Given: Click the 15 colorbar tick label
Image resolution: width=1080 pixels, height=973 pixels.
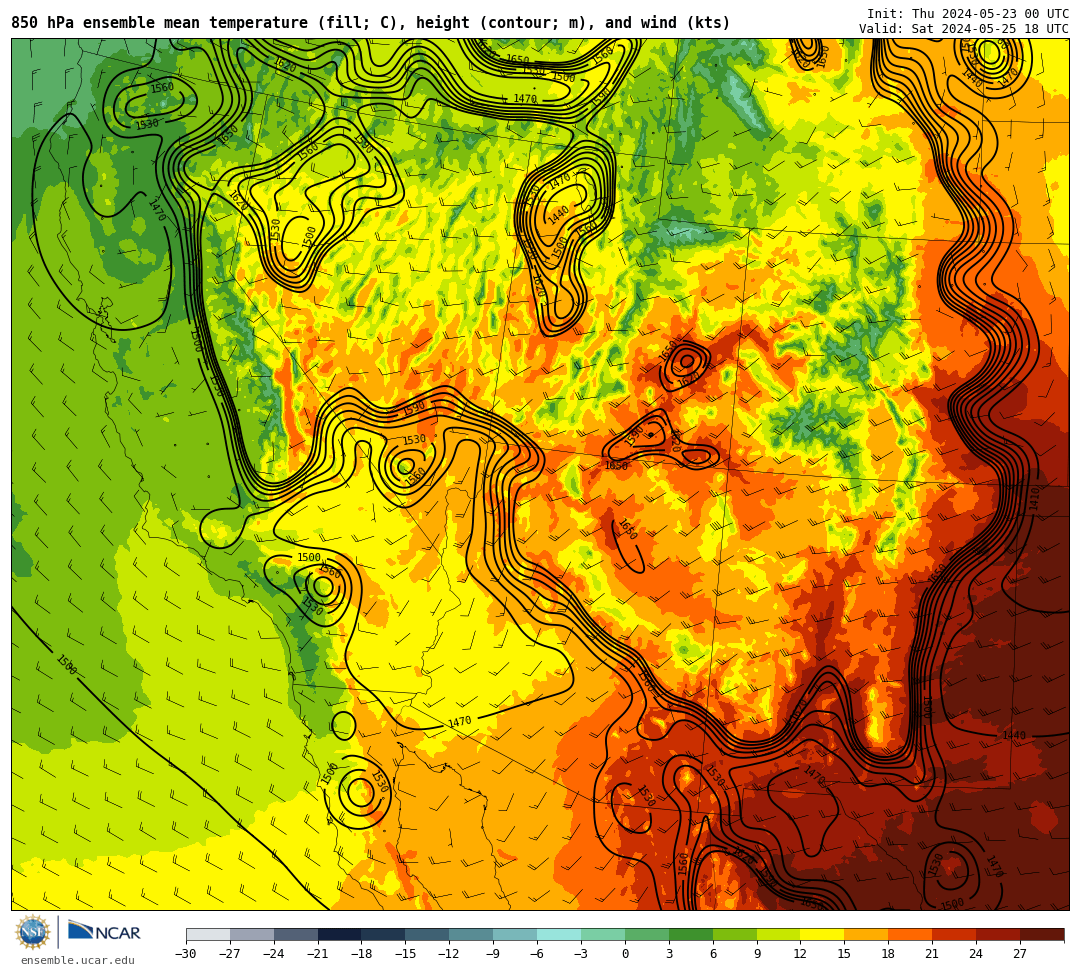Looking at the screenshot, I should (x=844, y=954).
